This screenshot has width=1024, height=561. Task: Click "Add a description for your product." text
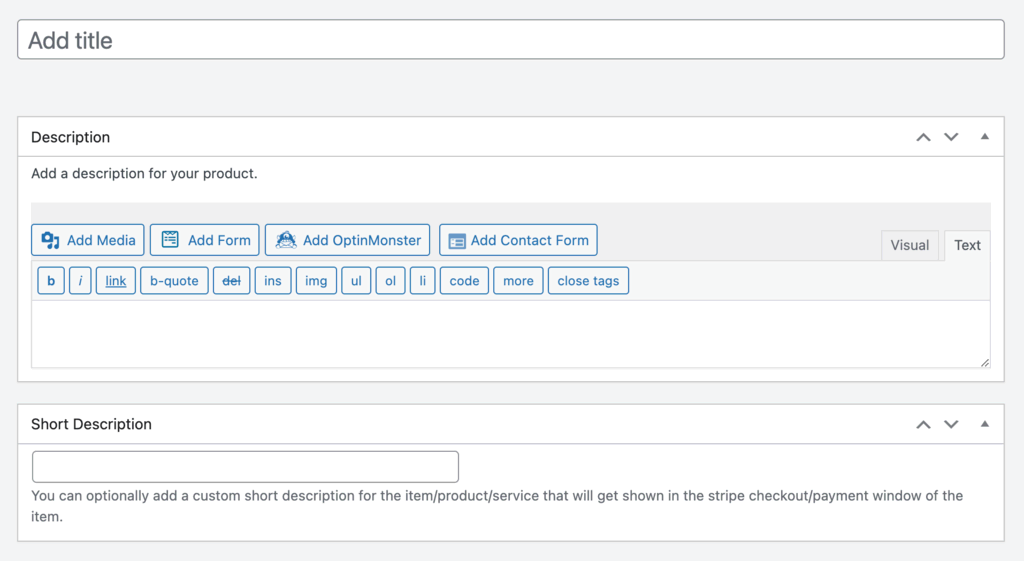coord(144,174)
